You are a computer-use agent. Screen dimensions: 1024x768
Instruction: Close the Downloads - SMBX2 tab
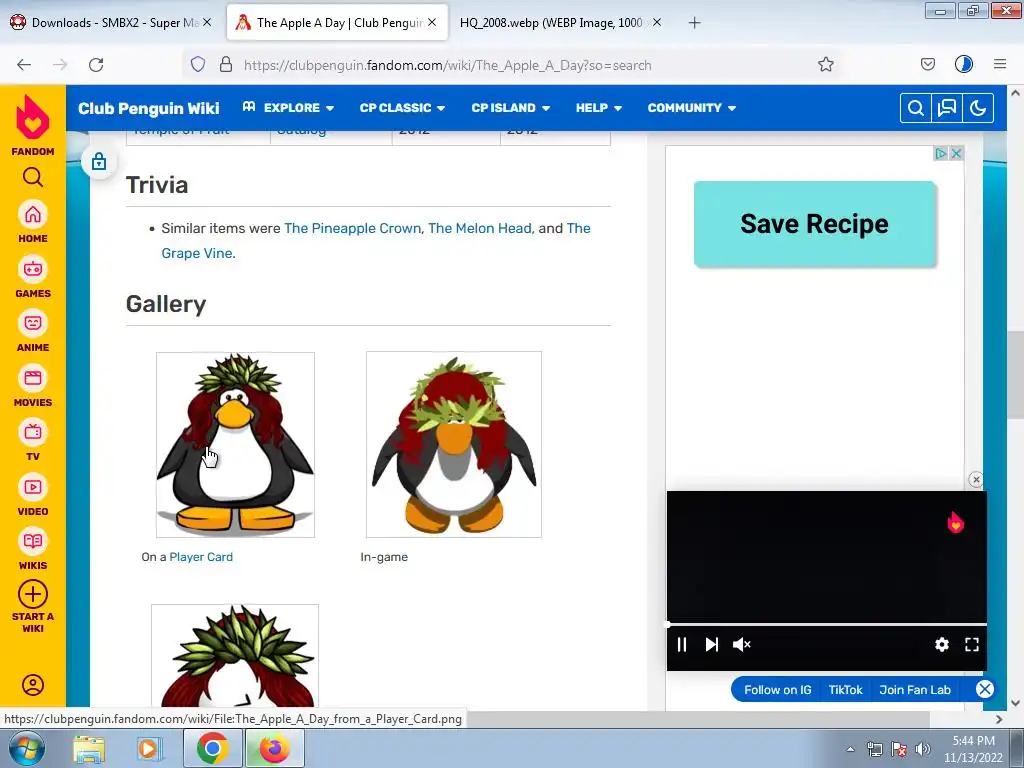pos(206,22)
